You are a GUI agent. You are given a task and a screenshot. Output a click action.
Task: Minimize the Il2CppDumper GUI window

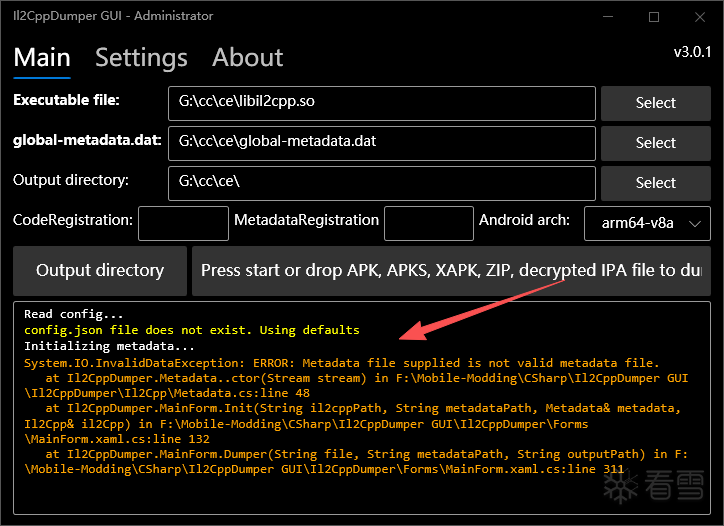pos(608,16)
